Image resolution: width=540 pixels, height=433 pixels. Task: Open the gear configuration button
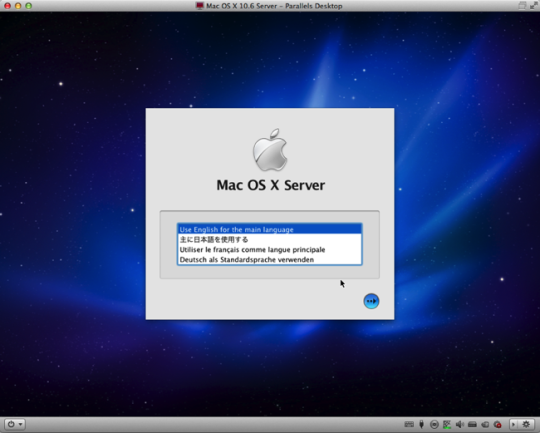[526, 424]
